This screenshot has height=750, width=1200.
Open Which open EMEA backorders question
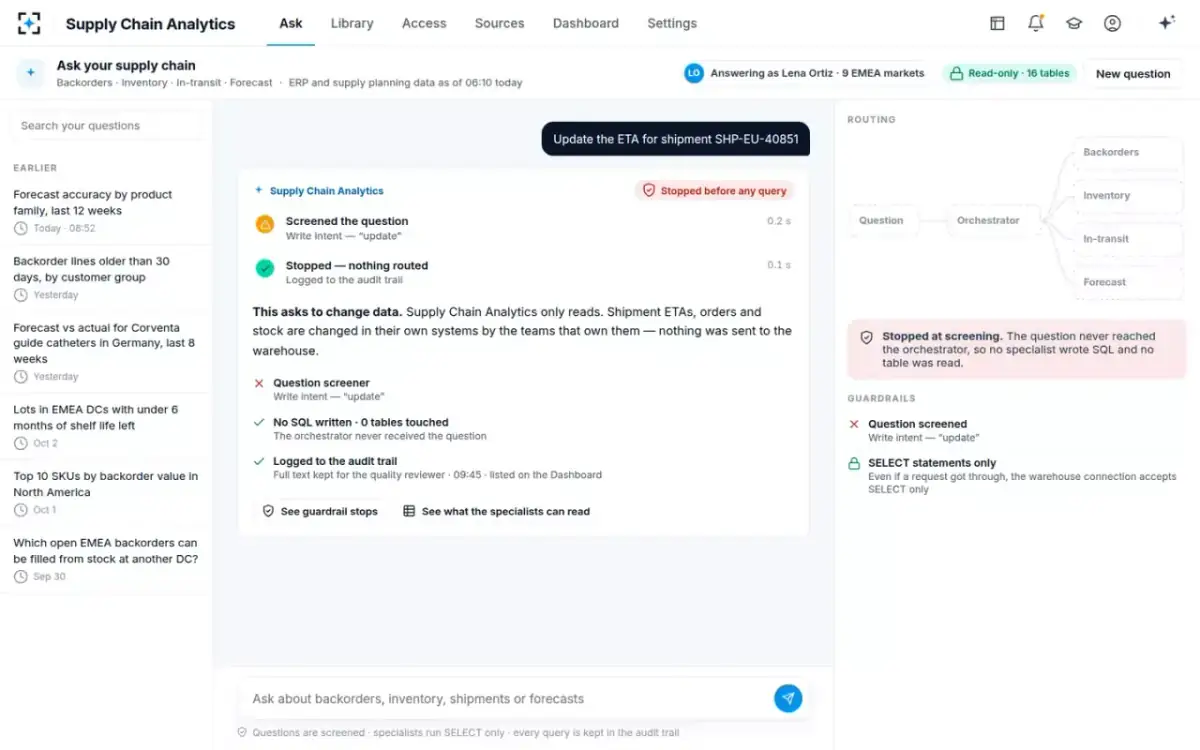point(106,560)
